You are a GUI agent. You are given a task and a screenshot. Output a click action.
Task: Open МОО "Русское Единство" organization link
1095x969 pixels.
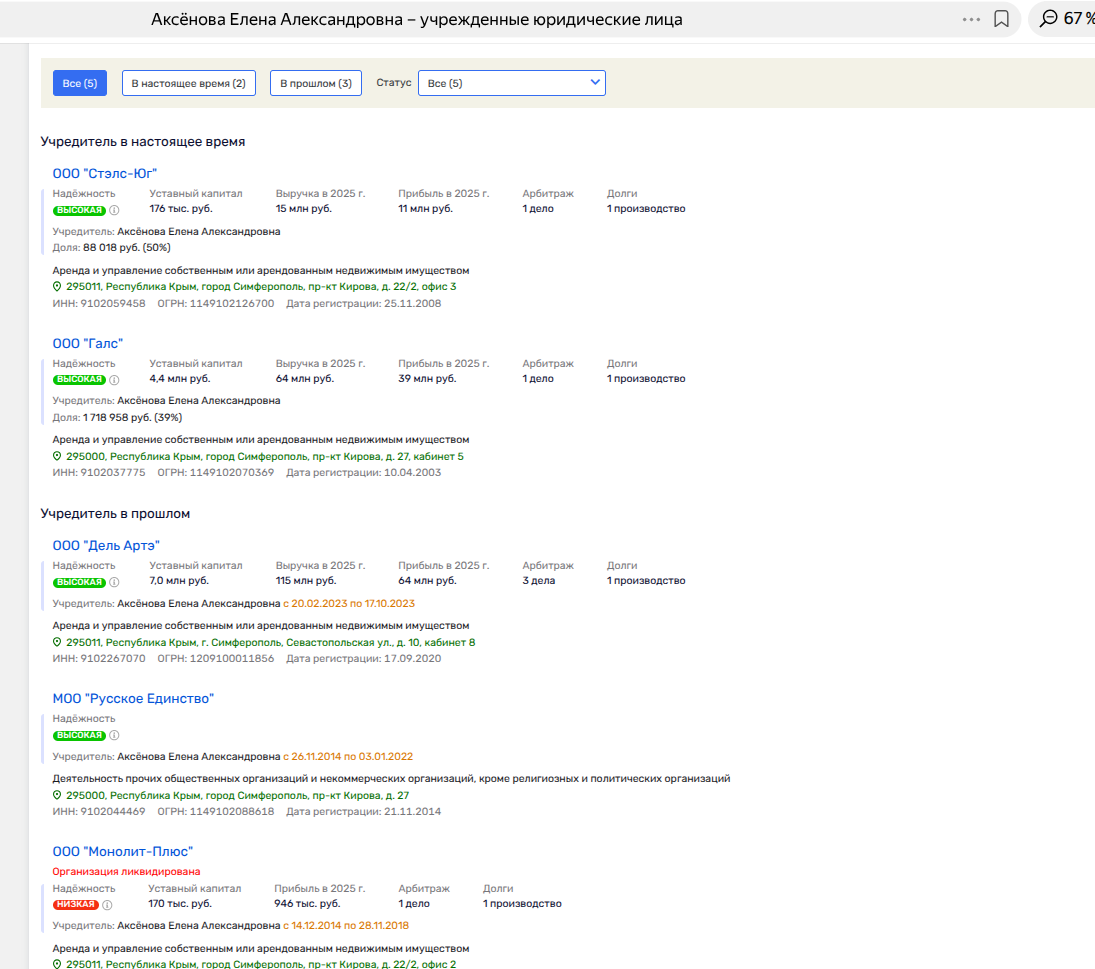pos(133,698)
